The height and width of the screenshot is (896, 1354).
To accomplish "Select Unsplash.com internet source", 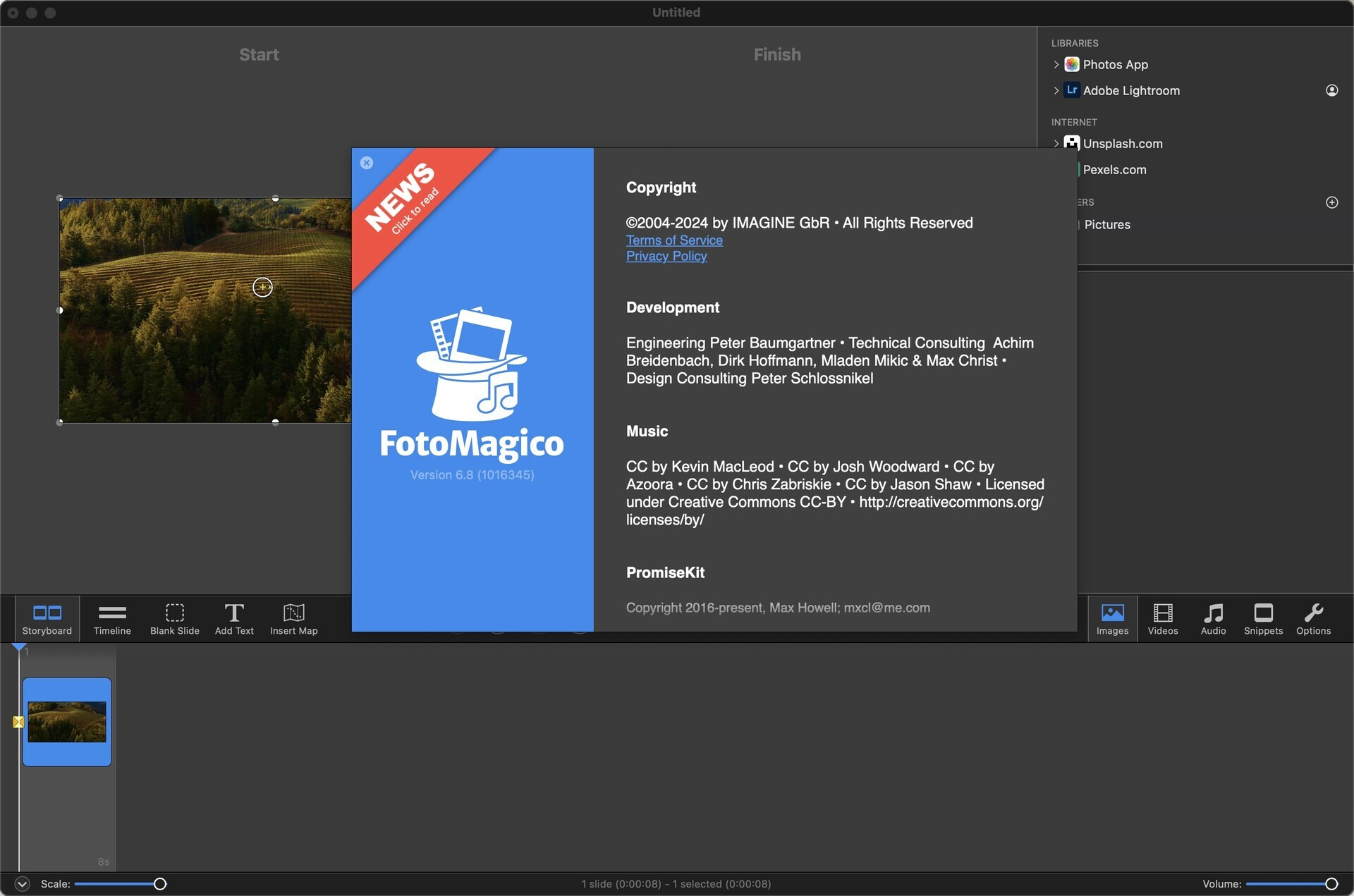I will 1123,143.
